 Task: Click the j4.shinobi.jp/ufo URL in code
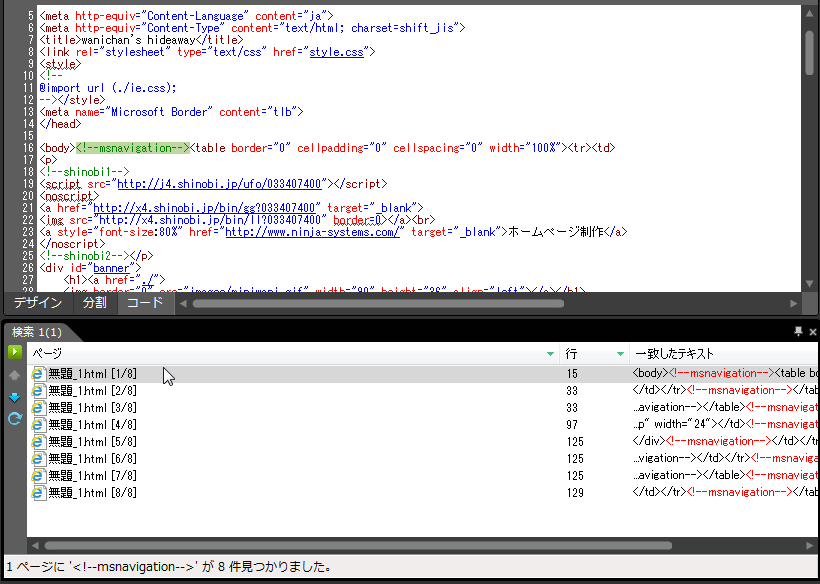point(219,184)
